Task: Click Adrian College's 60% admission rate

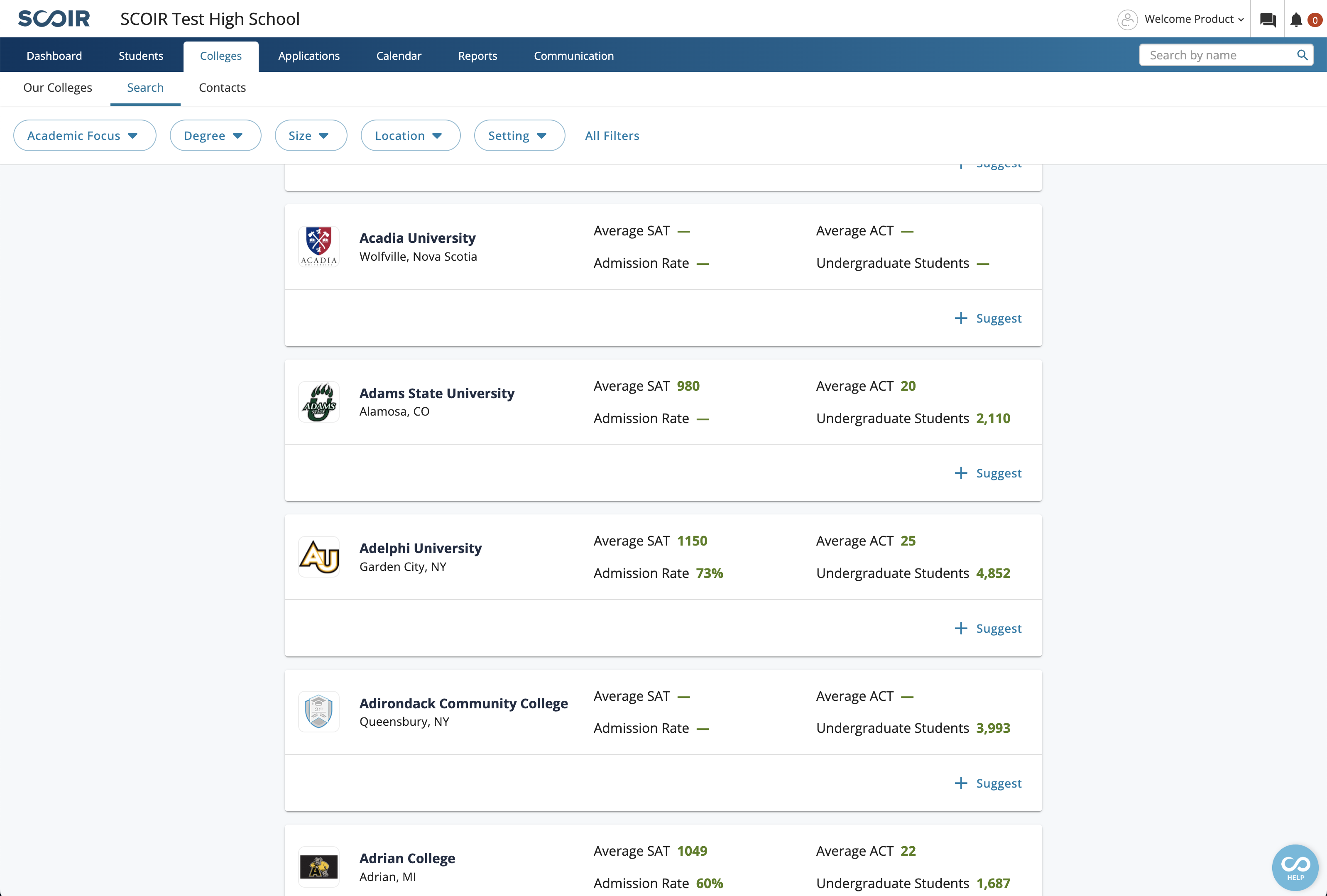Action: [x=709, y=883]
